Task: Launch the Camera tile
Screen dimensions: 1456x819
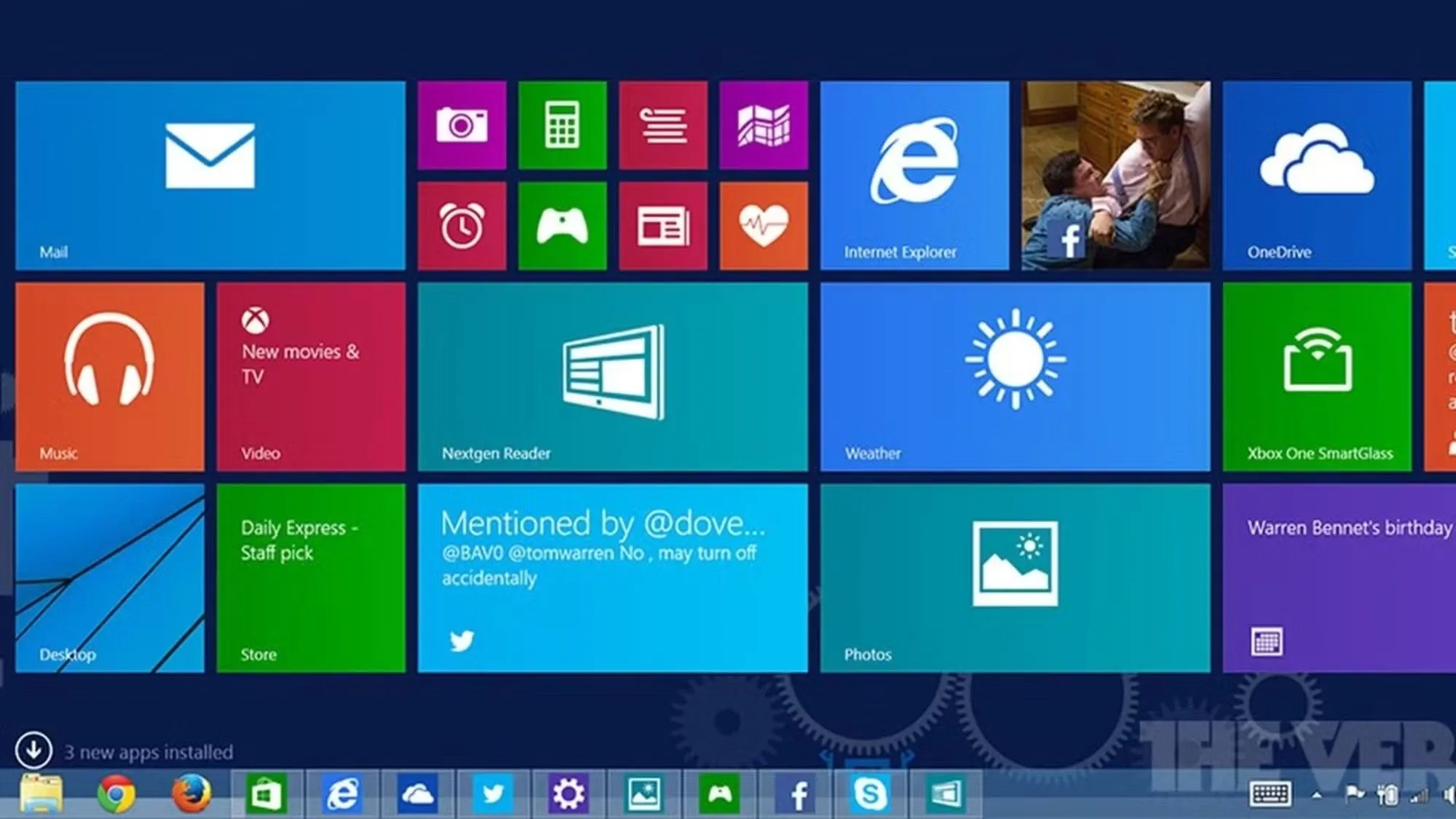Action: click(x=462, y=125)
